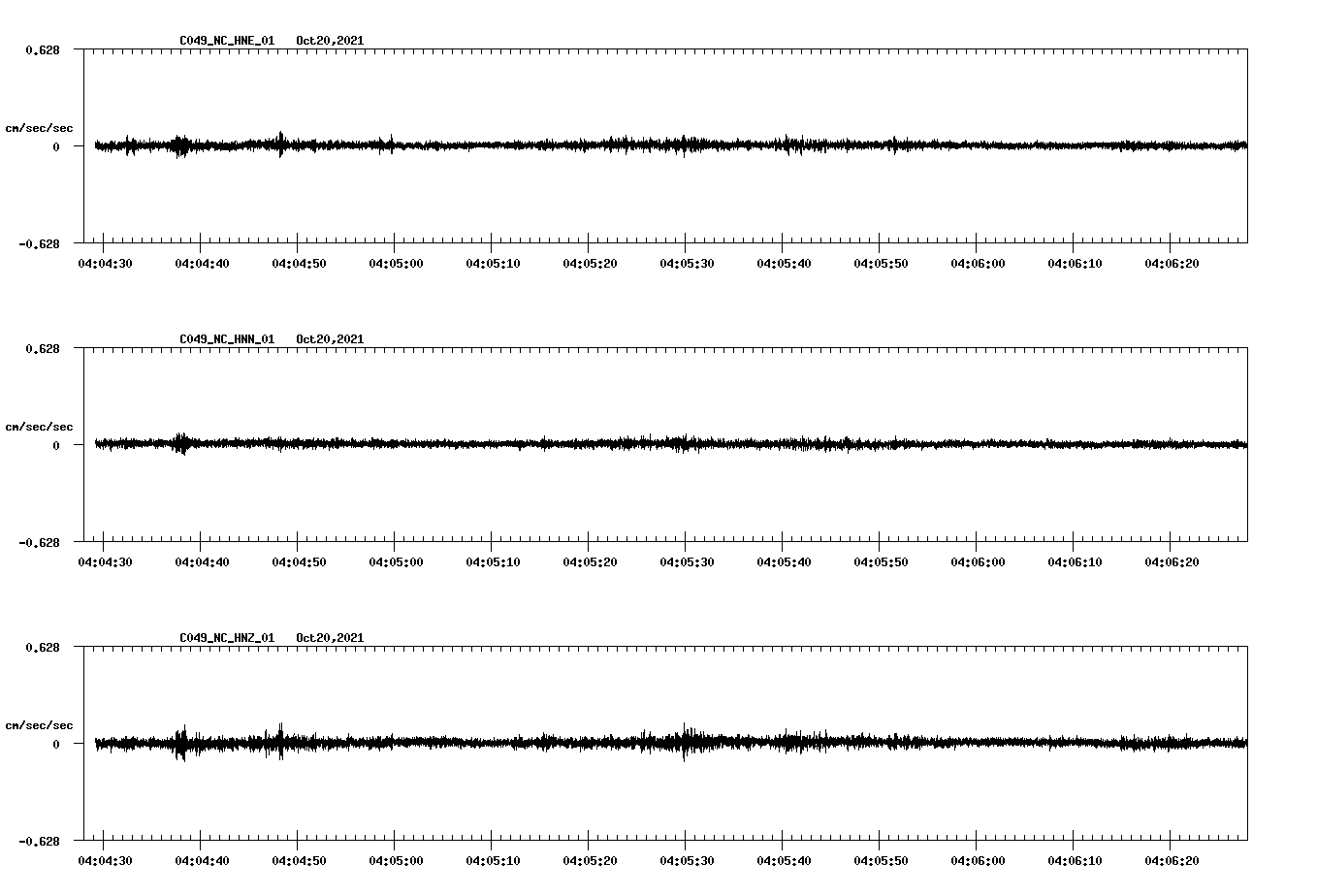1317x896 pixels.
Task: Click the 04:05:00 time label under HNZ plot
Action: 396,861
